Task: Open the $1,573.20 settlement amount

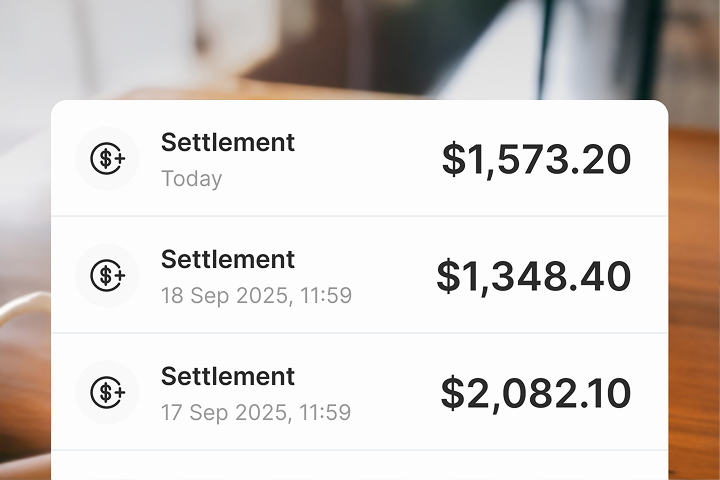Action: (x=536, y=160)
